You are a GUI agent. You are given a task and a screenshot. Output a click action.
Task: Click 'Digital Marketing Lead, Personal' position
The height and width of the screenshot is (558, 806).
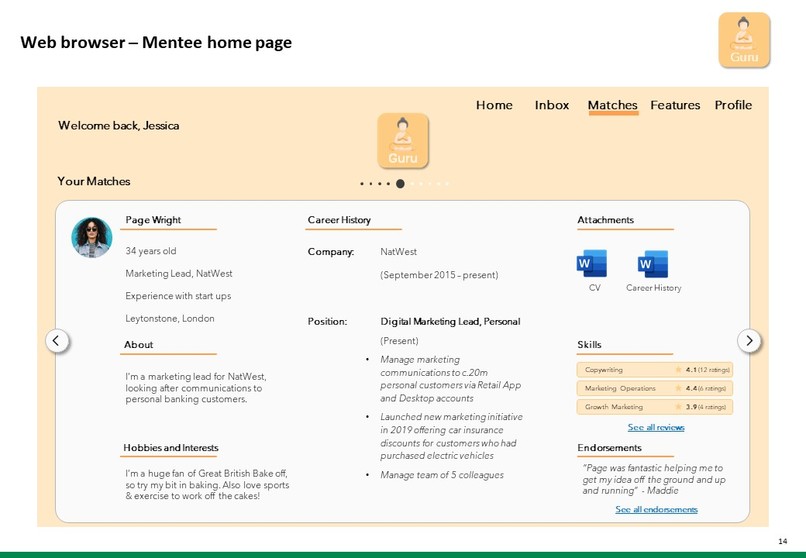click(450, 322)
